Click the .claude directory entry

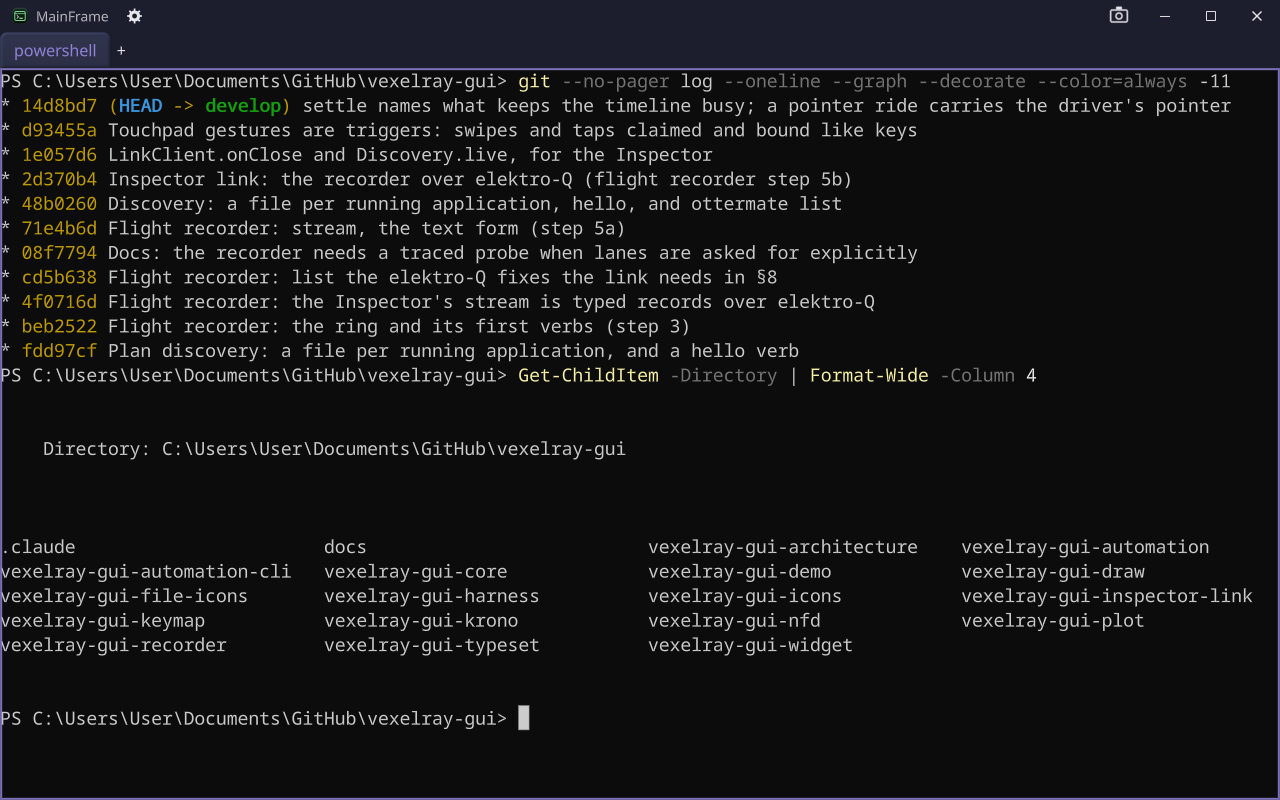[x=38, y=547]
